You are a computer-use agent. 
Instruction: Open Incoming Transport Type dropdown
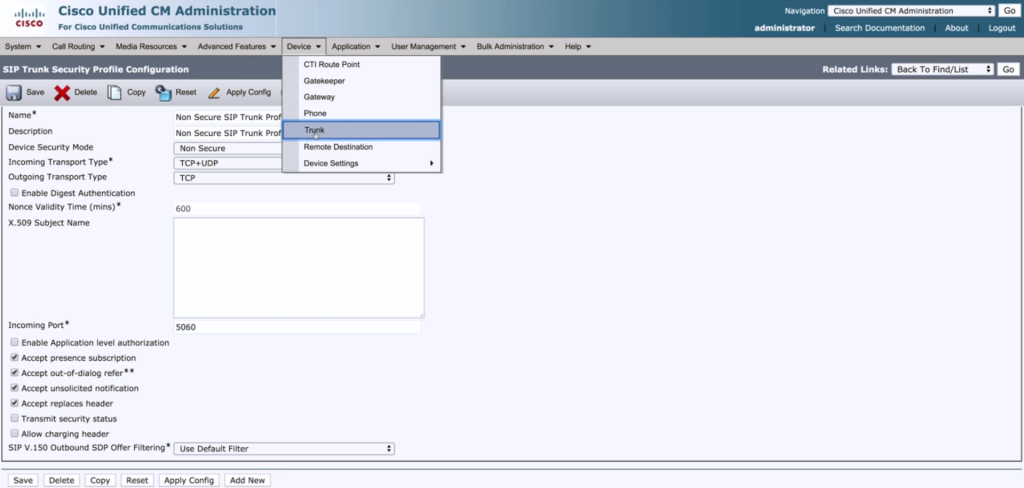(228, 163)
